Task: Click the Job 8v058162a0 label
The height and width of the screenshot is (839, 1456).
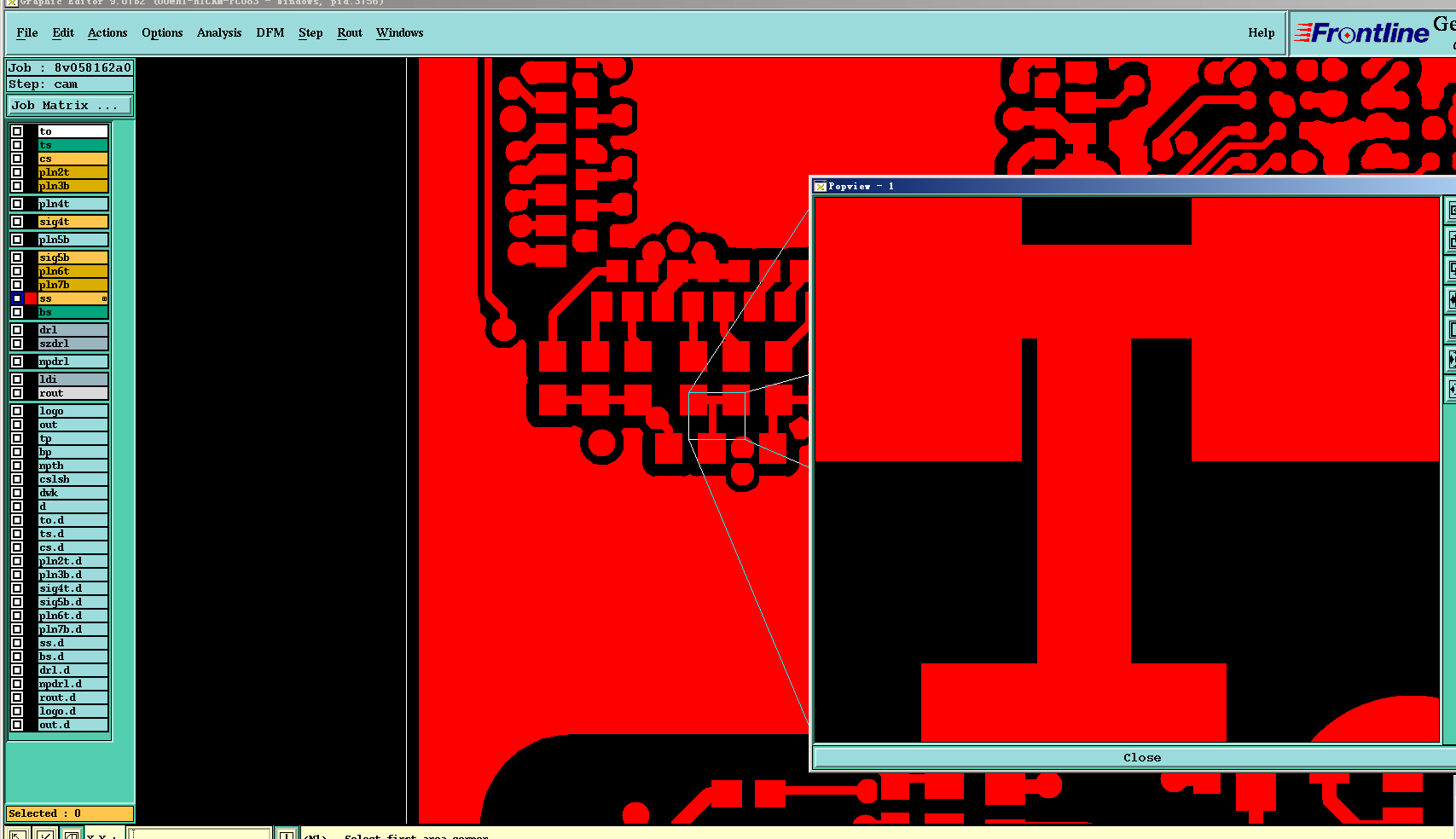Action: pos(70,68)
